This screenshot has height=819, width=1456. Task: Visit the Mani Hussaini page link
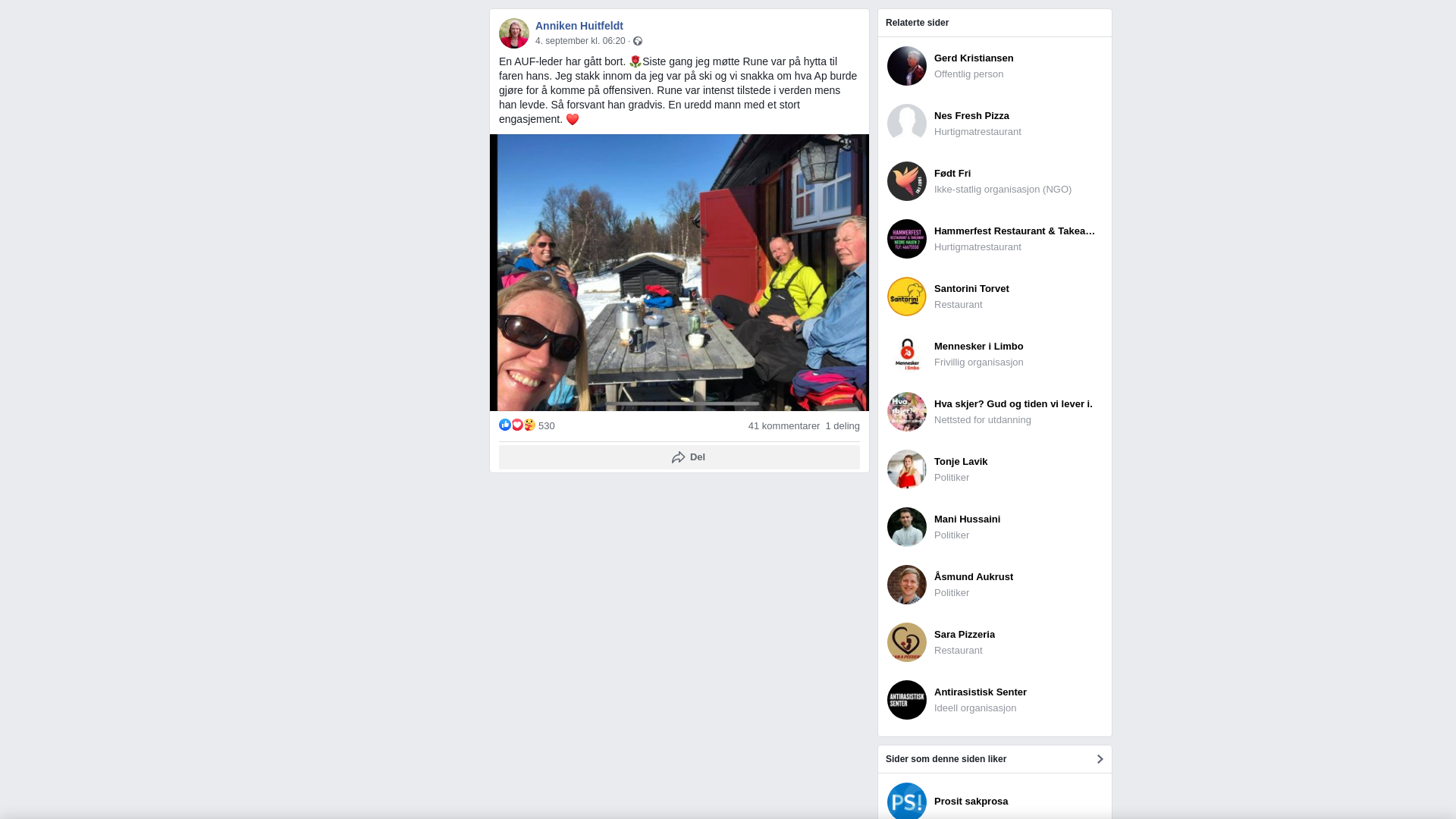coord(967,519)
